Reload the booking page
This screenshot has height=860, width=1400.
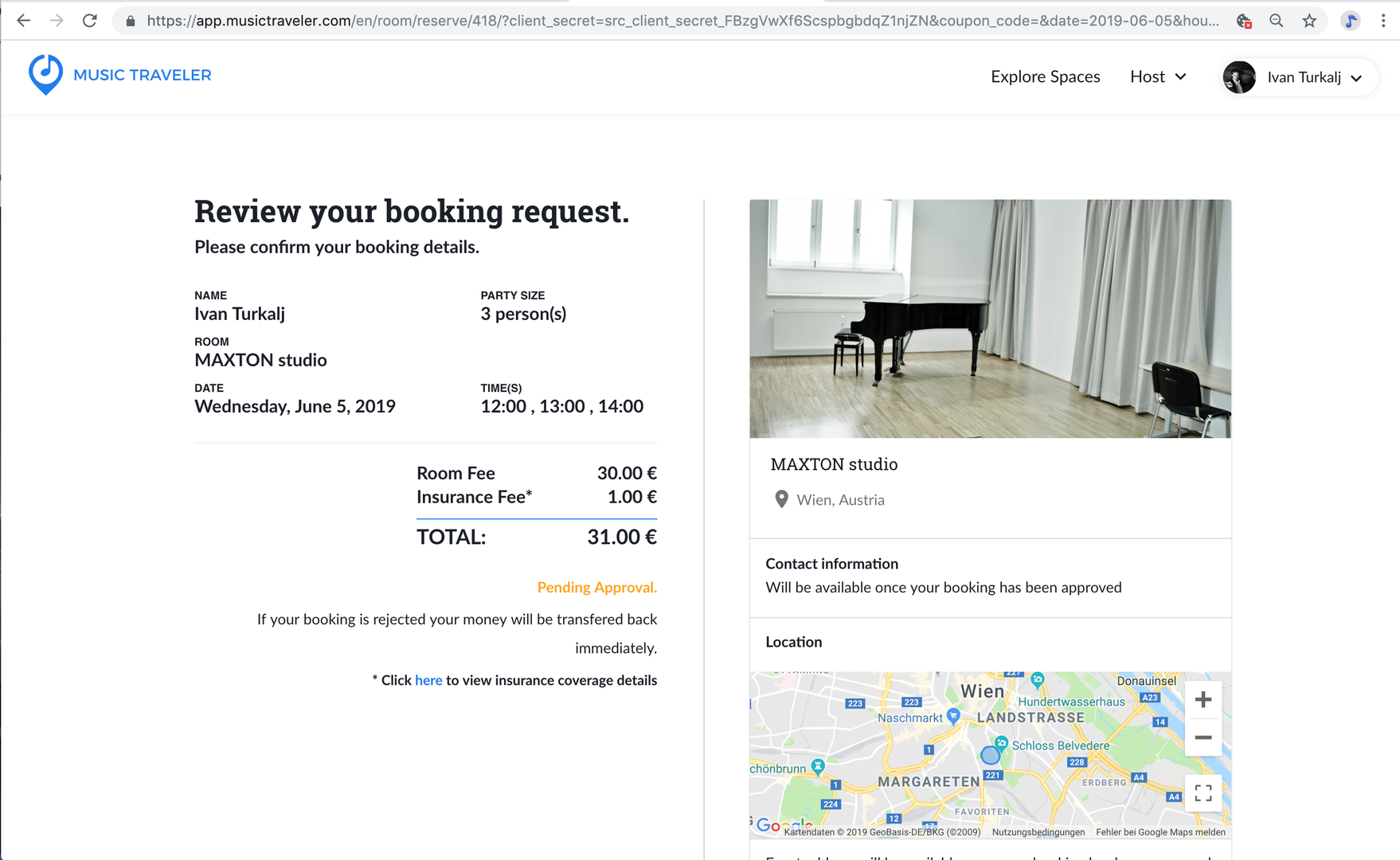[90, 21]
